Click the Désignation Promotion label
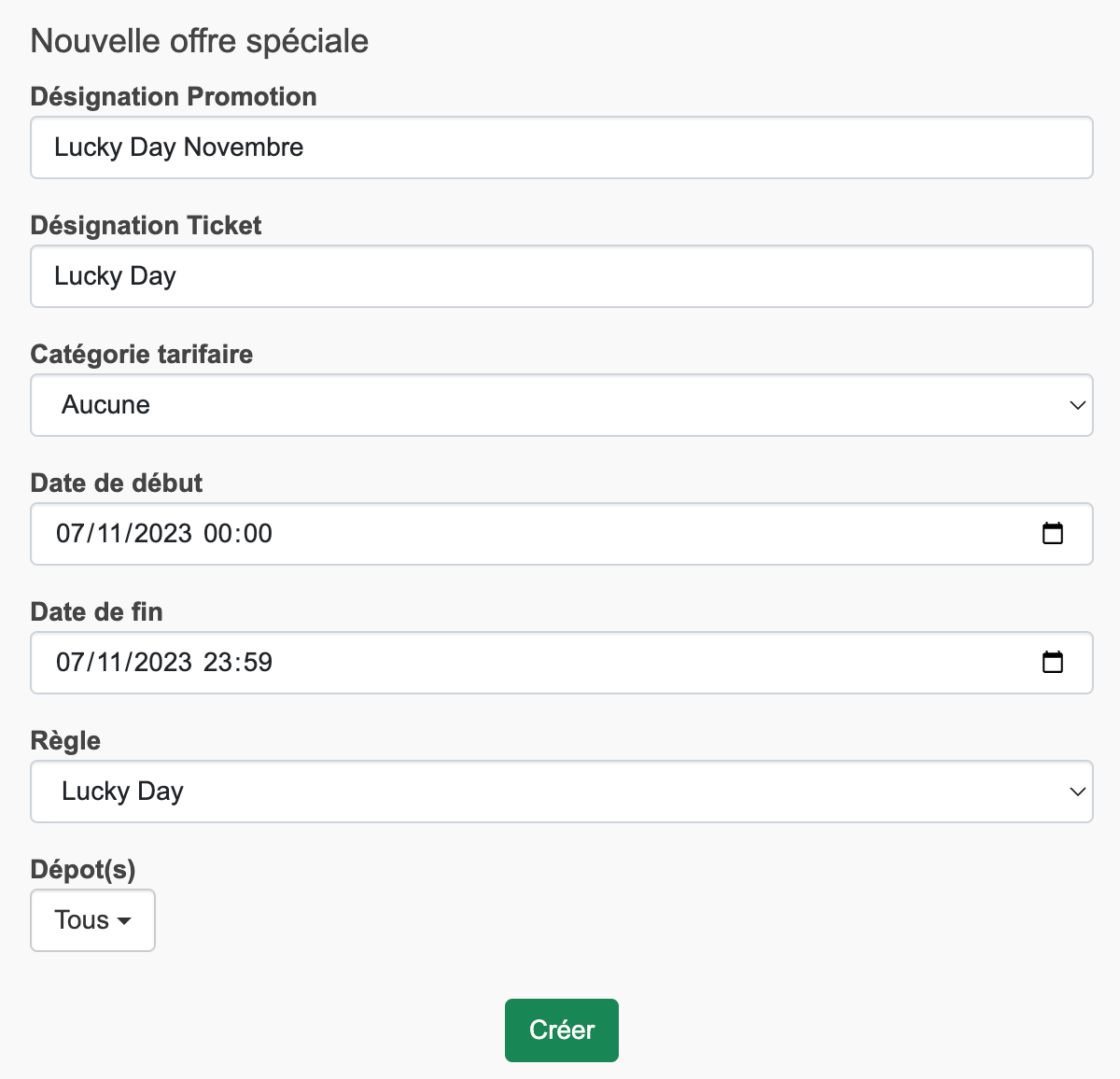Viewport: 1120px width, 1079px height. point(174,97)
